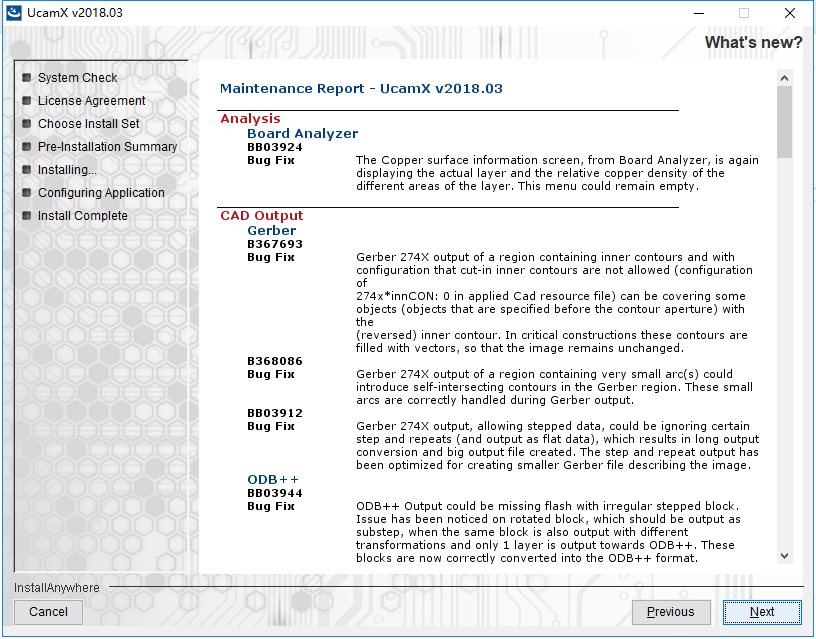Click bug ID BB03924
Image resolution: width=816 pixels, height=639 pixels.
(275, 147)
